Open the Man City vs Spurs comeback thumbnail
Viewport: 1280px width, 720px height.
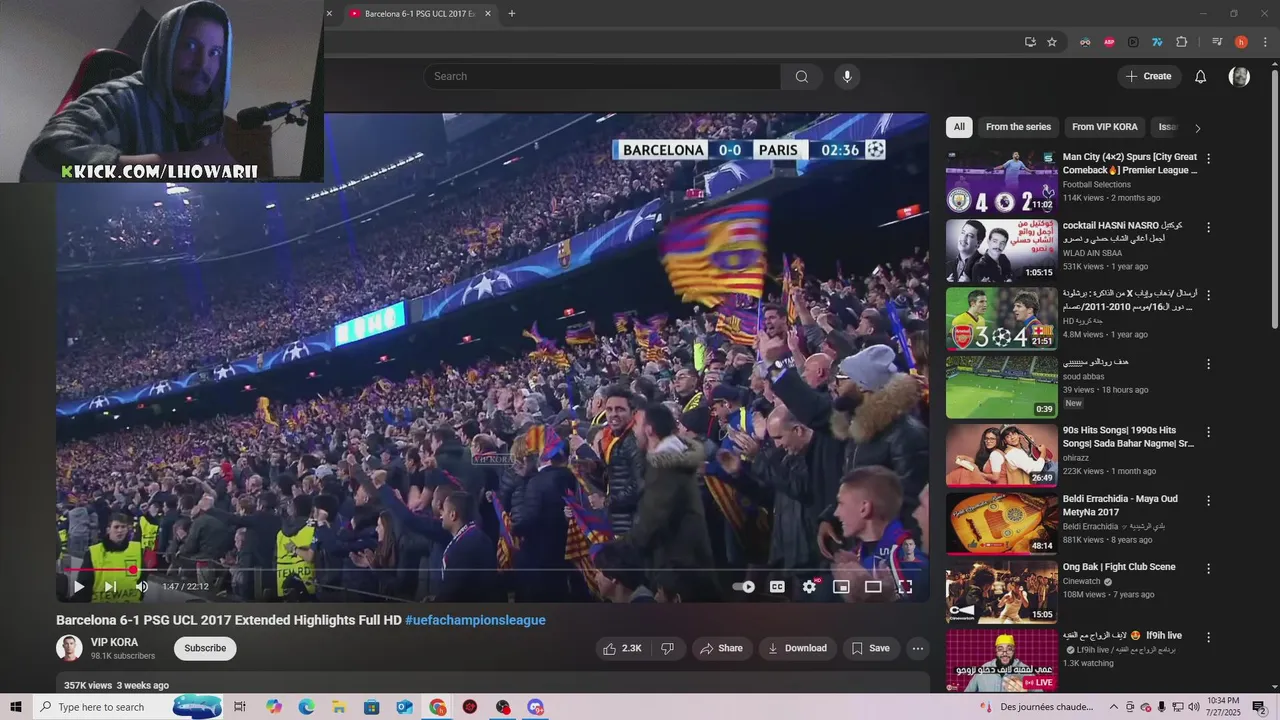(x=1001, y=182)
